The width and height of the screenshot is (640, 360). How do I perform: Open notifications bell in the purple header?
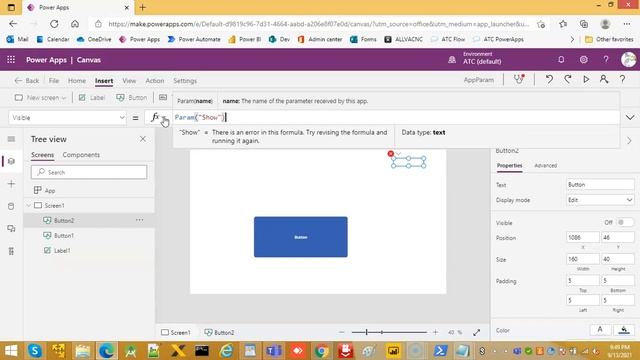pyautogui.click(x=561, y=60)
